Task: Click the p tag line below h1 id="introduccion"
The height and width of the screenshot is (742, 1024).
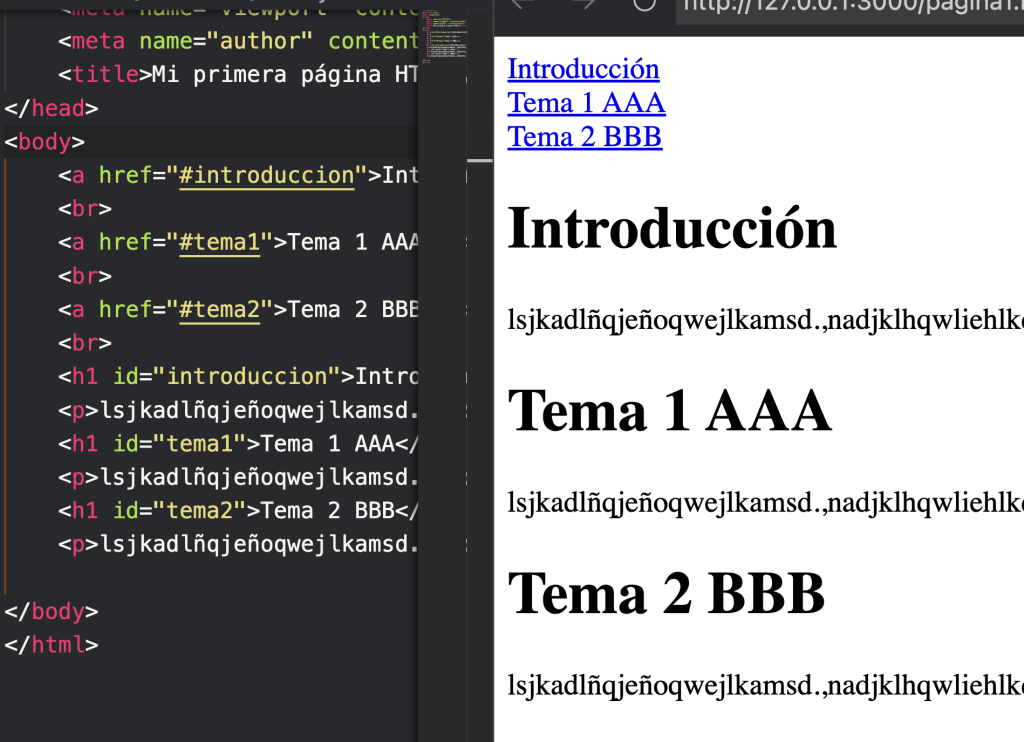Action: (x=238, y=410)
